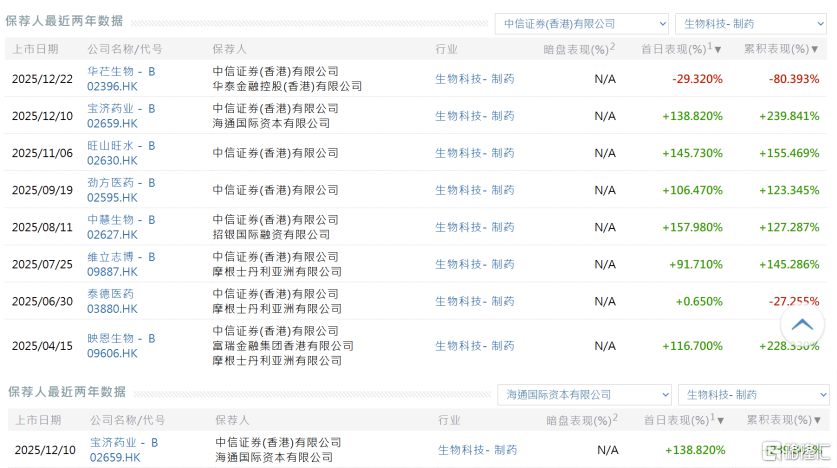
Task: Click the lower table's first-day value +138.820%
Action: pos(695,450)
